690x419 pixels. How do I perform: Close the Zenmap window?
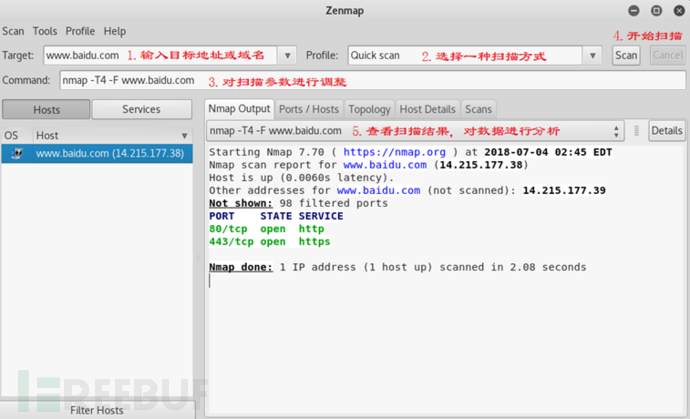pyautogui.click(x=679, y=11)
